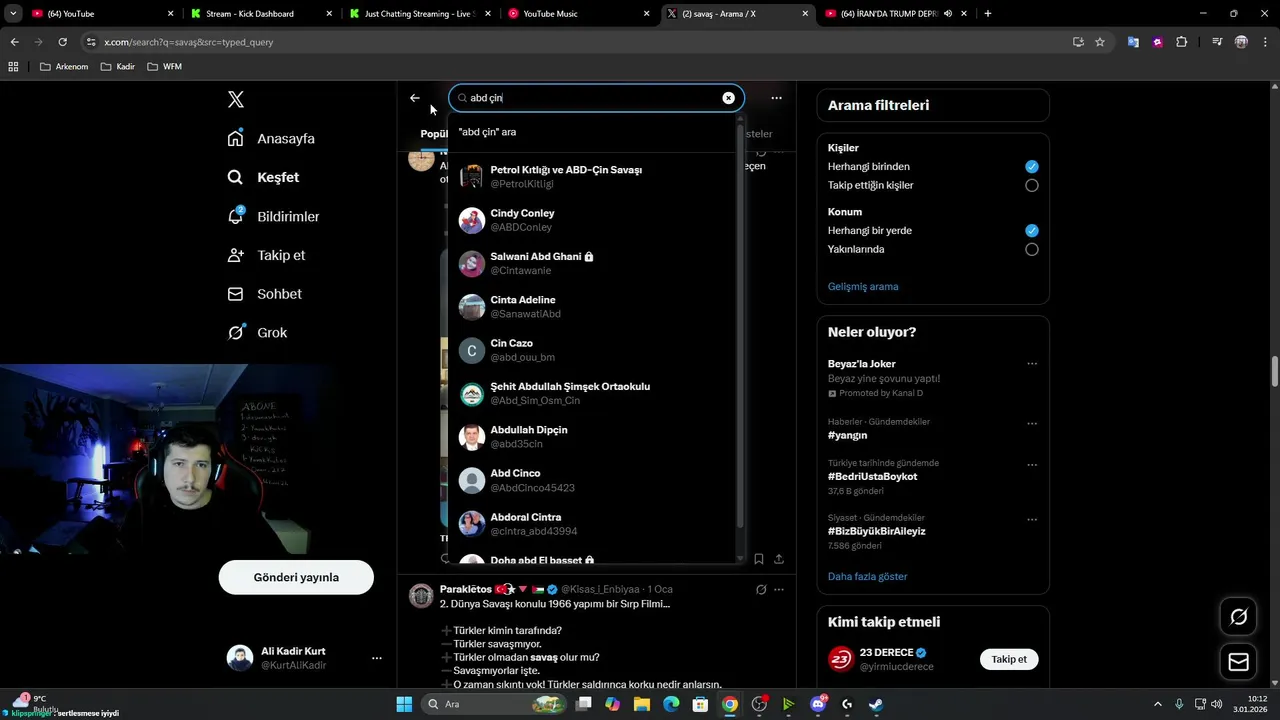Viewport: 1280px width, 720px height.
Task: Select Abdullah Dipçin suggestion
Action: click(592, 437)
